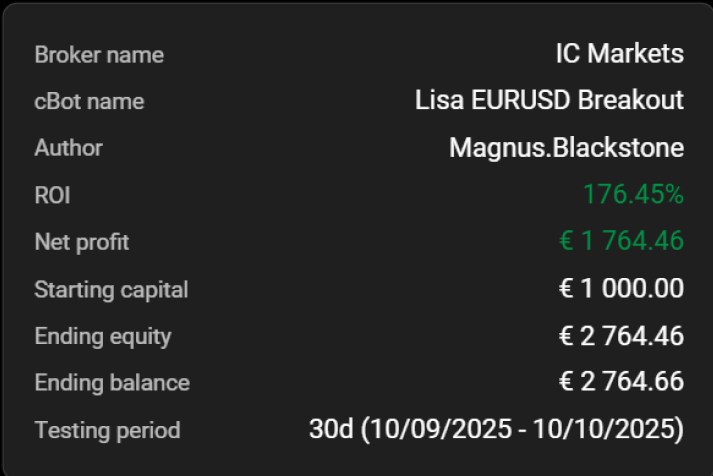Viewport: 713px width, 476px height.
Task: Select the green 176.45% ROI value
Action: tap(633, 194)
